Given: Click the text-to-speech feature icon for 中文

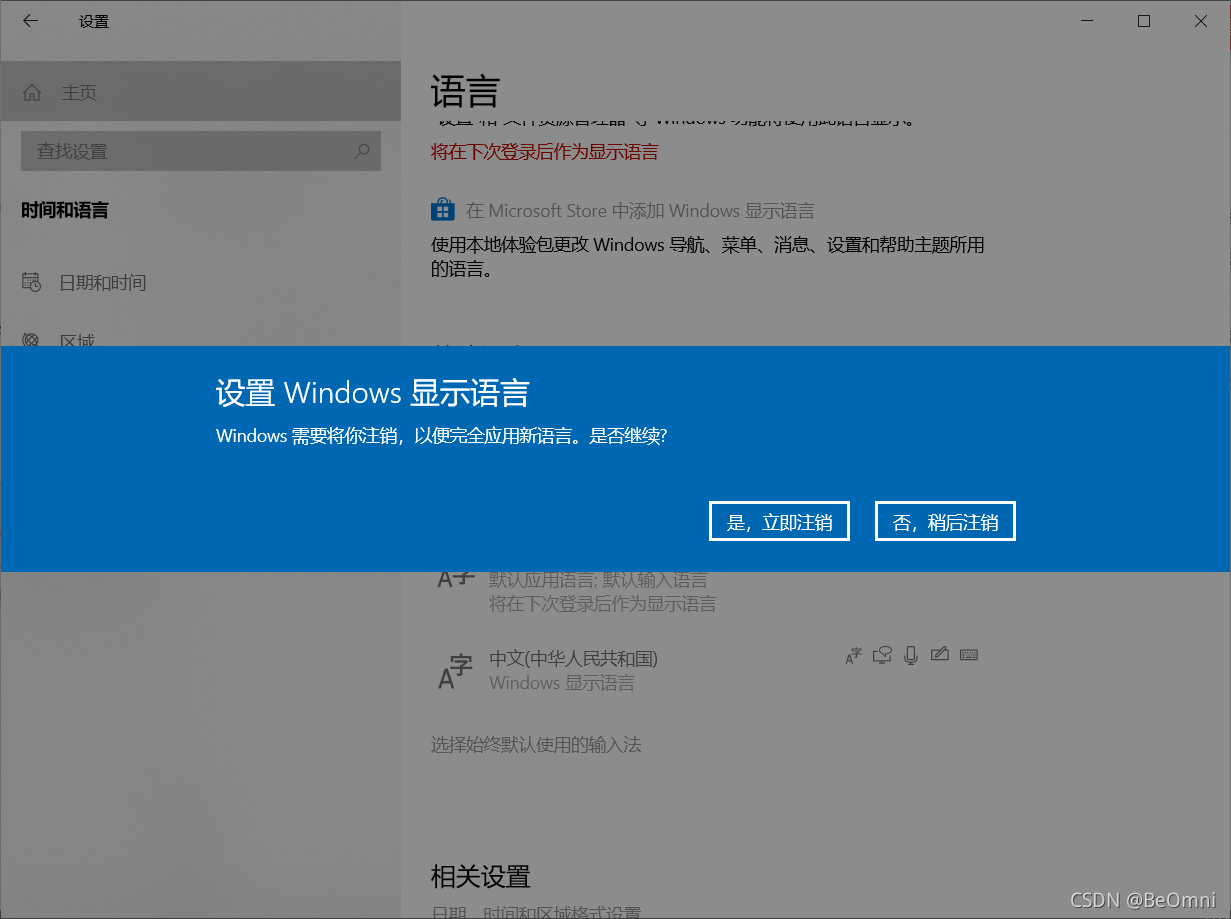Looking at the screenshot, I should pos(882,656).
